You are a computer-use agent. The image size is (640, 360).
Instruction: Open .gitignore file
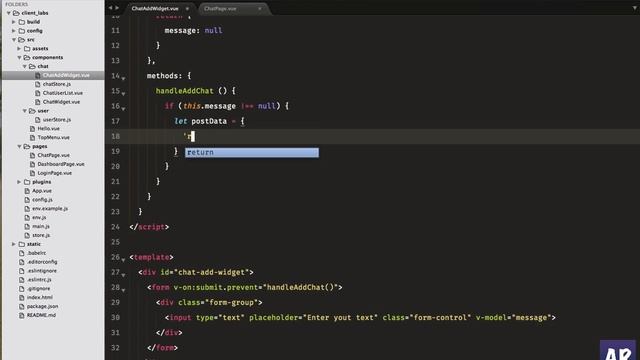click(38, 289)
